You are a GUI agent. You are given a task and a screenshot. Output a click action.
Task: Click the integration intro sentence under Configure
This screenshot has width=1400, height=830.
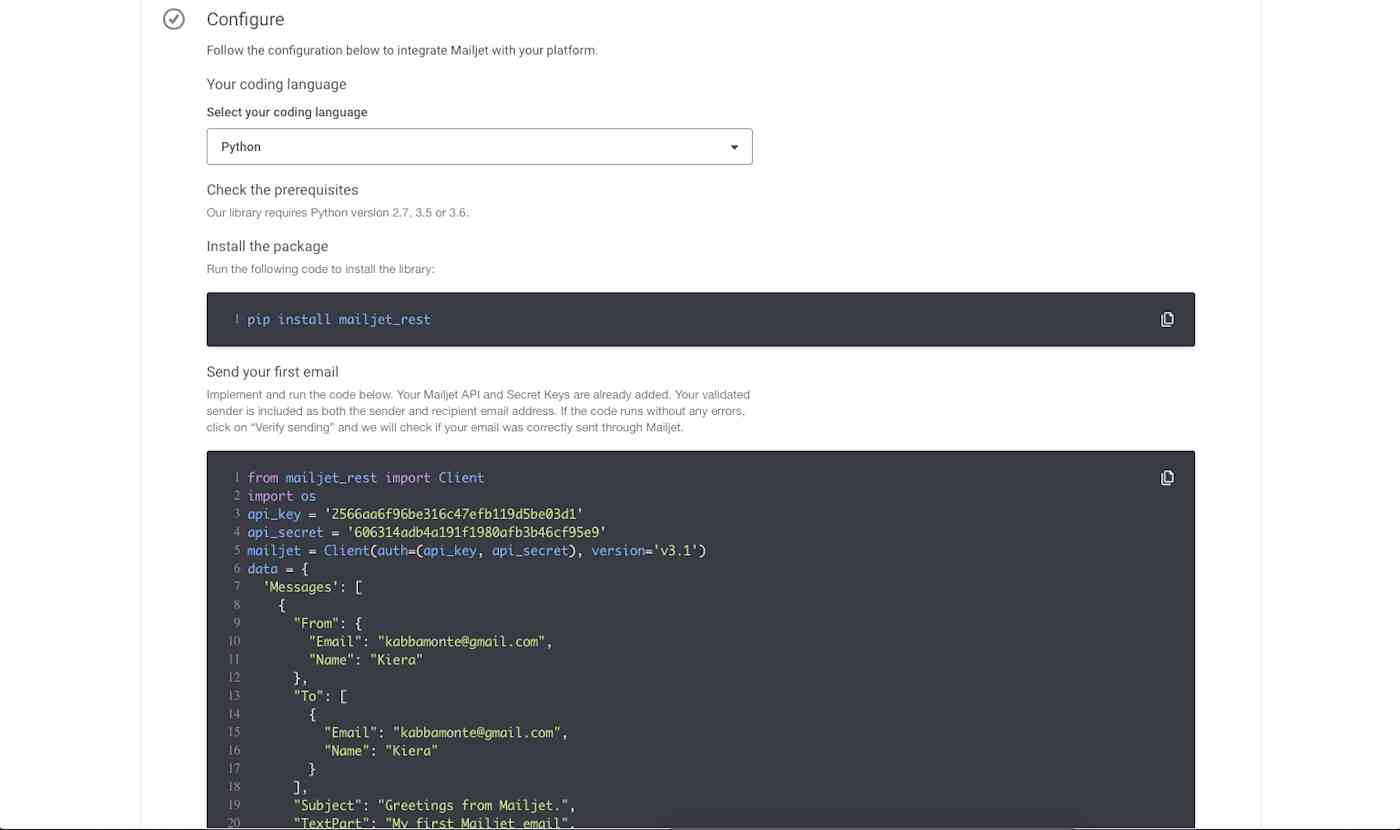[x=402, y=50]
